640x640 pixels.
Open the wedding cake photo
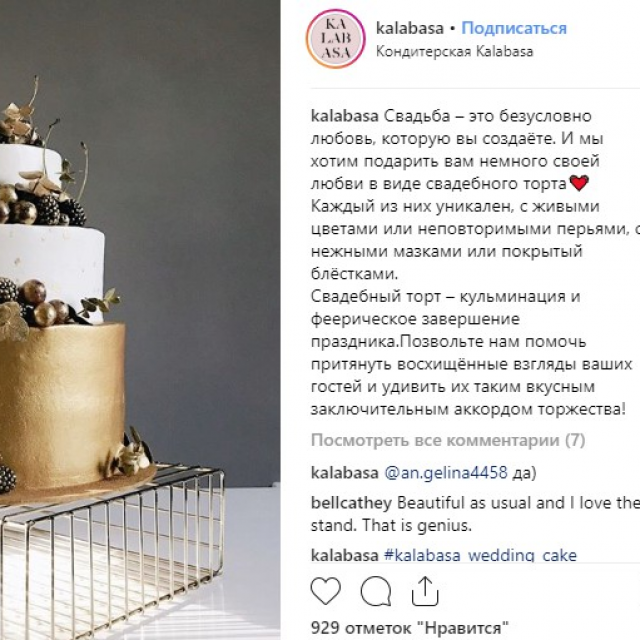(140, 320)
